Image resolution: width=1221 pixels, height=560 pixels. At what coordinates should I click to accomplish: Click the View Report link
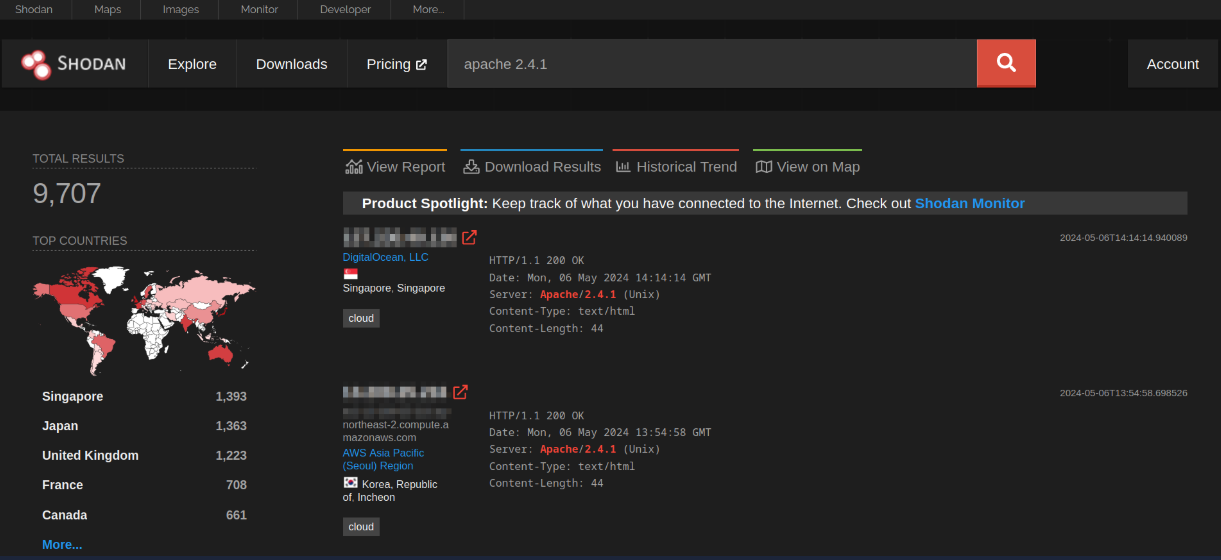395,167
